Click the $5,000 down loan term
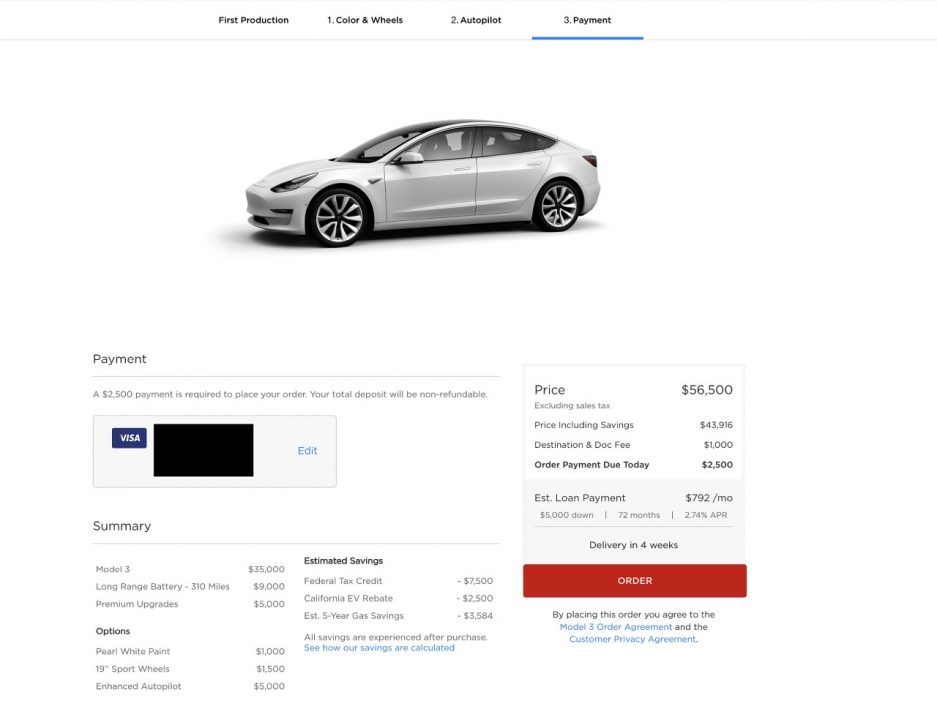937x720 pixels. tap(567, 515)
